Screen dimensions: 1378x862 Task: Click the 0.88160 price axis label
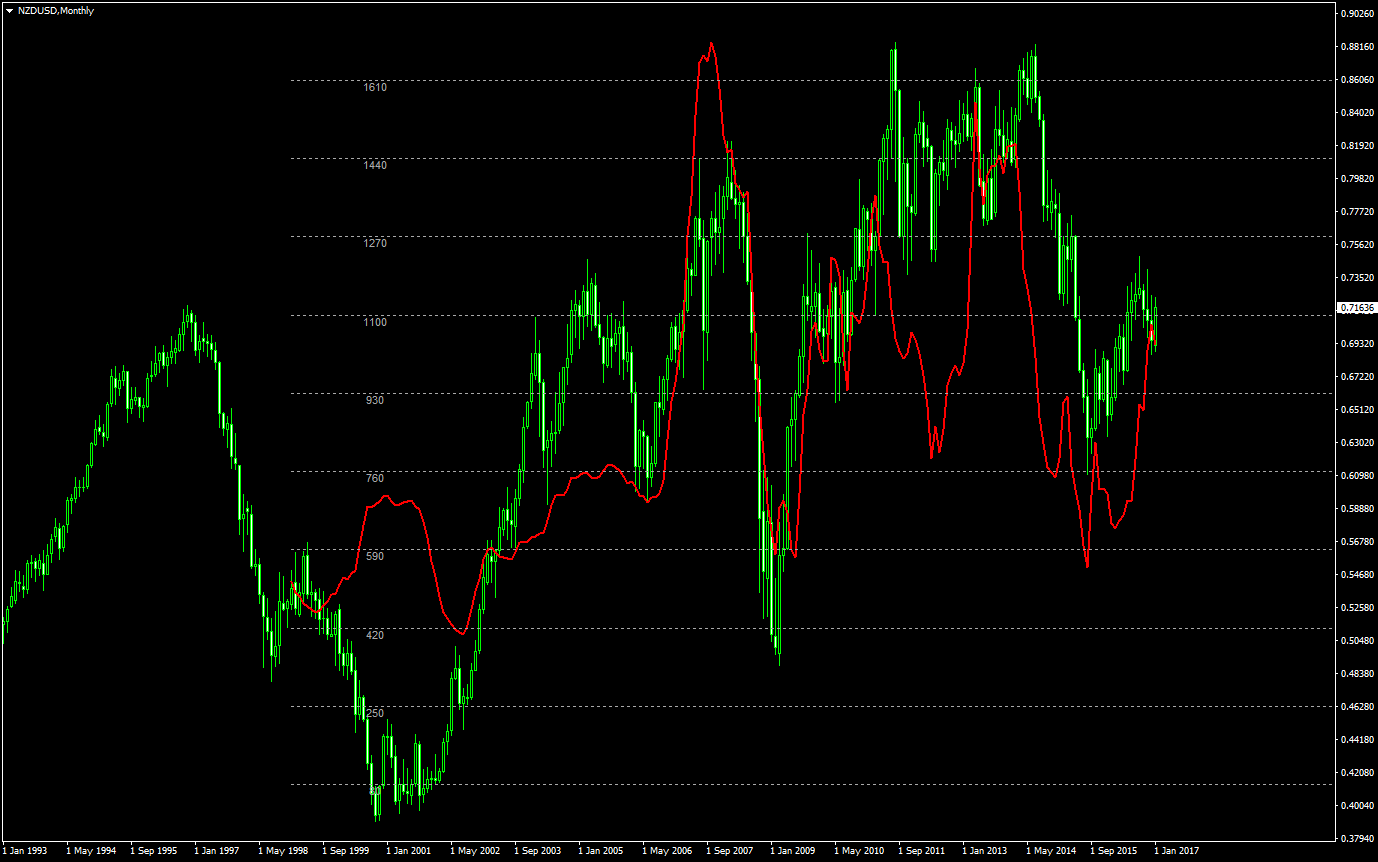coord(1356,47)
